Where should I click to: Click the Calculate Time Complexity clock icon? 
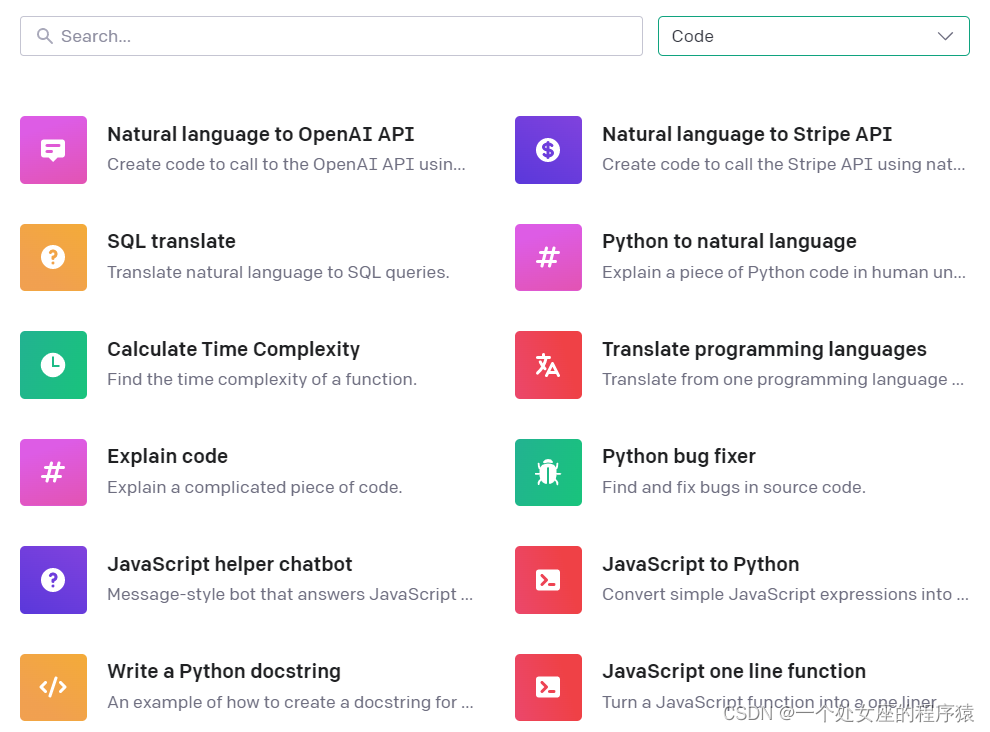point(53,365)
